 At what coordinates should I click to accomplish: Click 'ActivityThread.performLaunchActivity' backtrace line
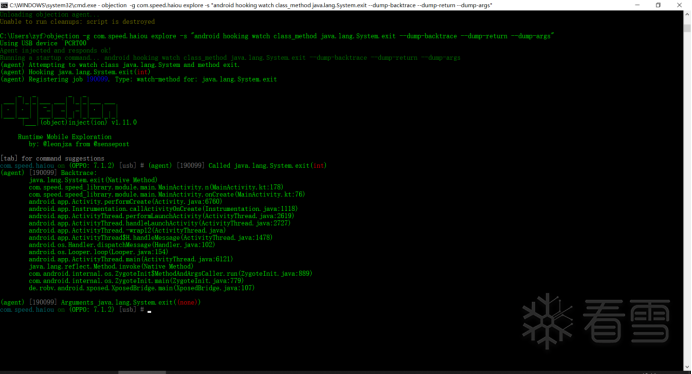pyautogui.click(x=162, y=216)
